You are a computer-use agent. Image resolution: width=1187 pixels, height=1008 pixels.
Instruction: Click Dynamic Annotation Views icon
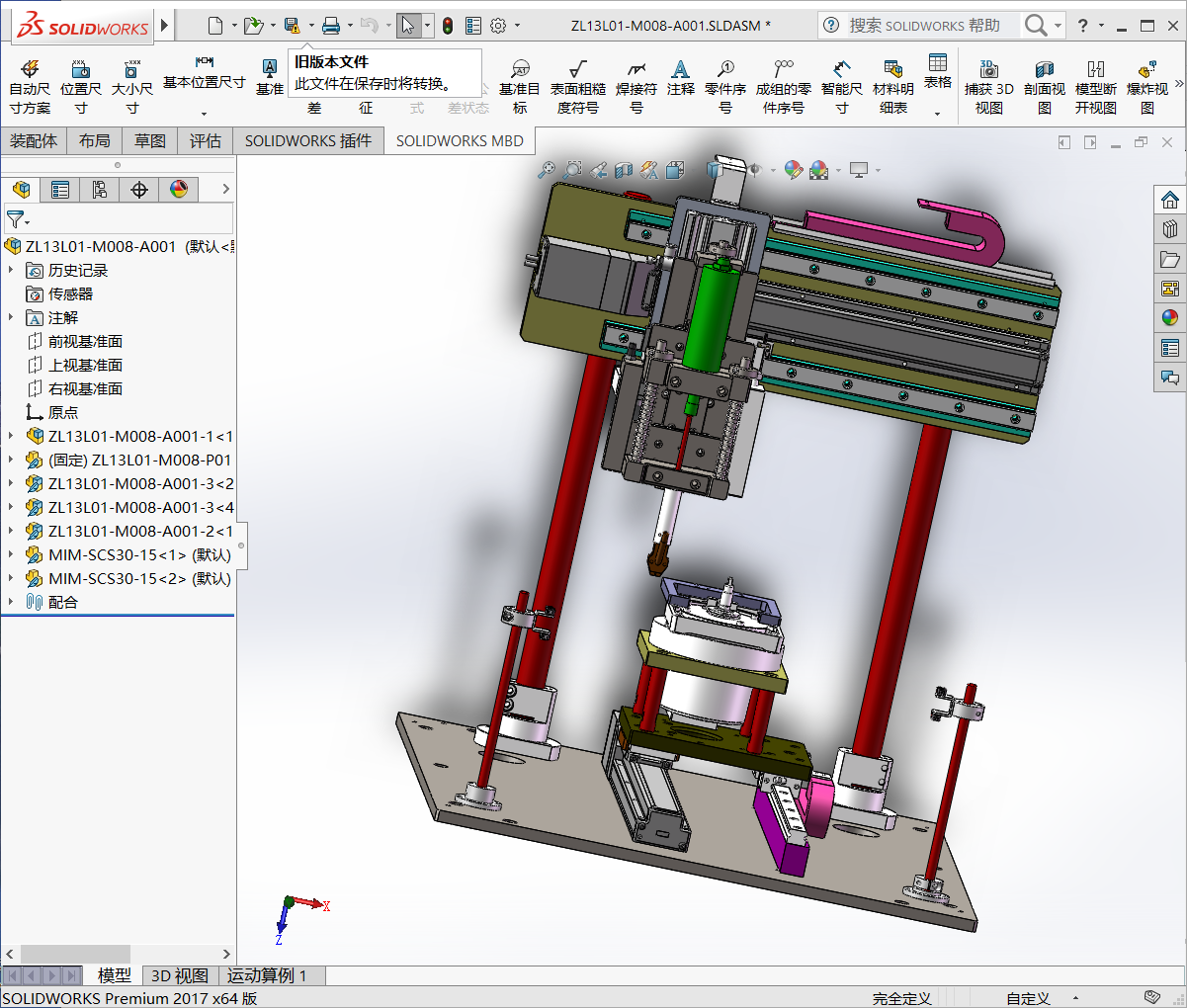tap(649, 170)
